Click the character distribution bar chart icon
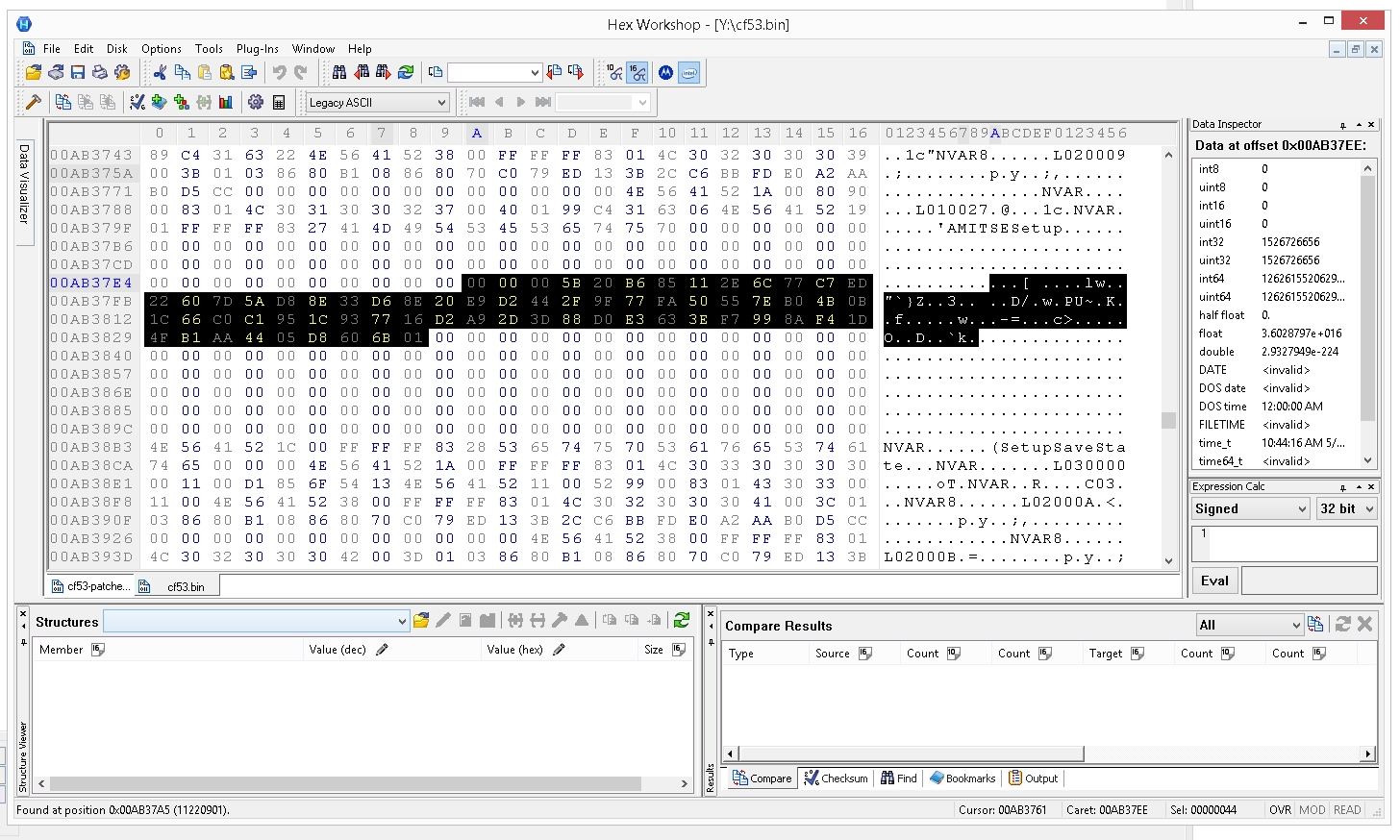Image resolution: width=1400 pixels, height=840 pixels. (226, 102)
